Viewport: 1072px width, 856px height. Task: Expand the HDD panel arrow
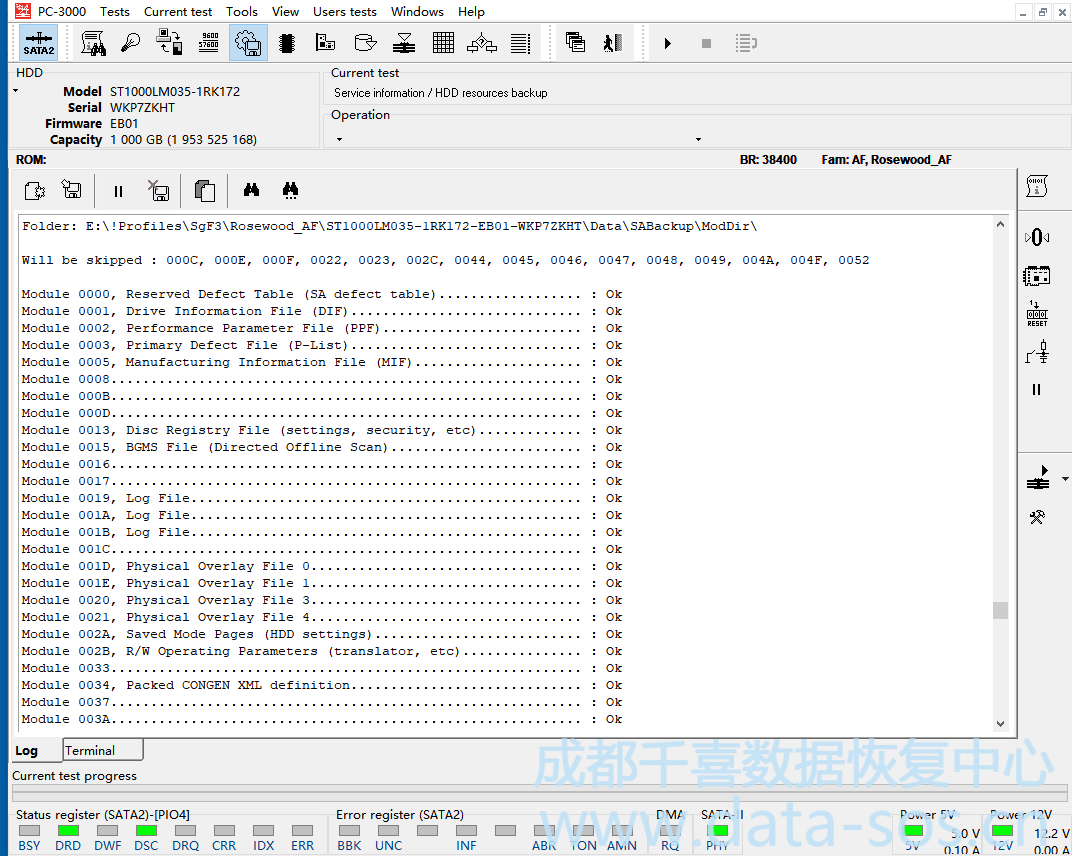pyautogui.click(x=16, y=92)
